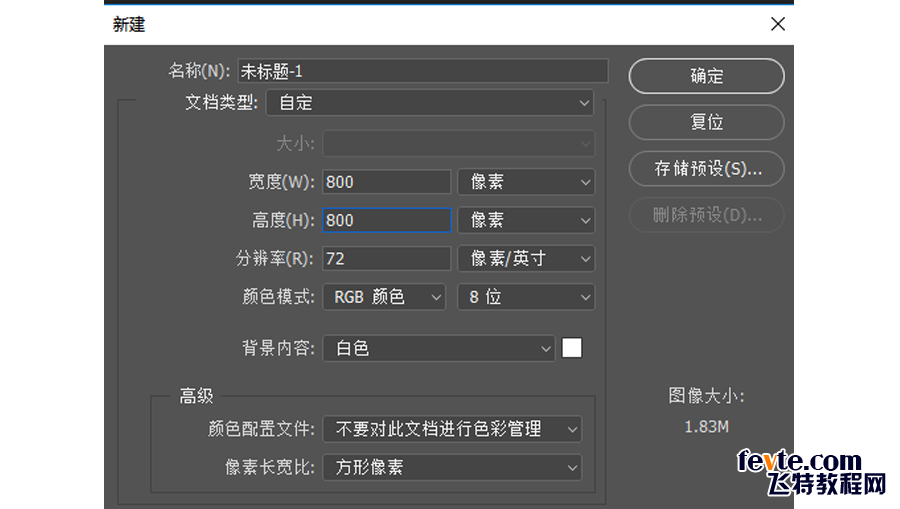Click the 高级 section label

[196, 396]
